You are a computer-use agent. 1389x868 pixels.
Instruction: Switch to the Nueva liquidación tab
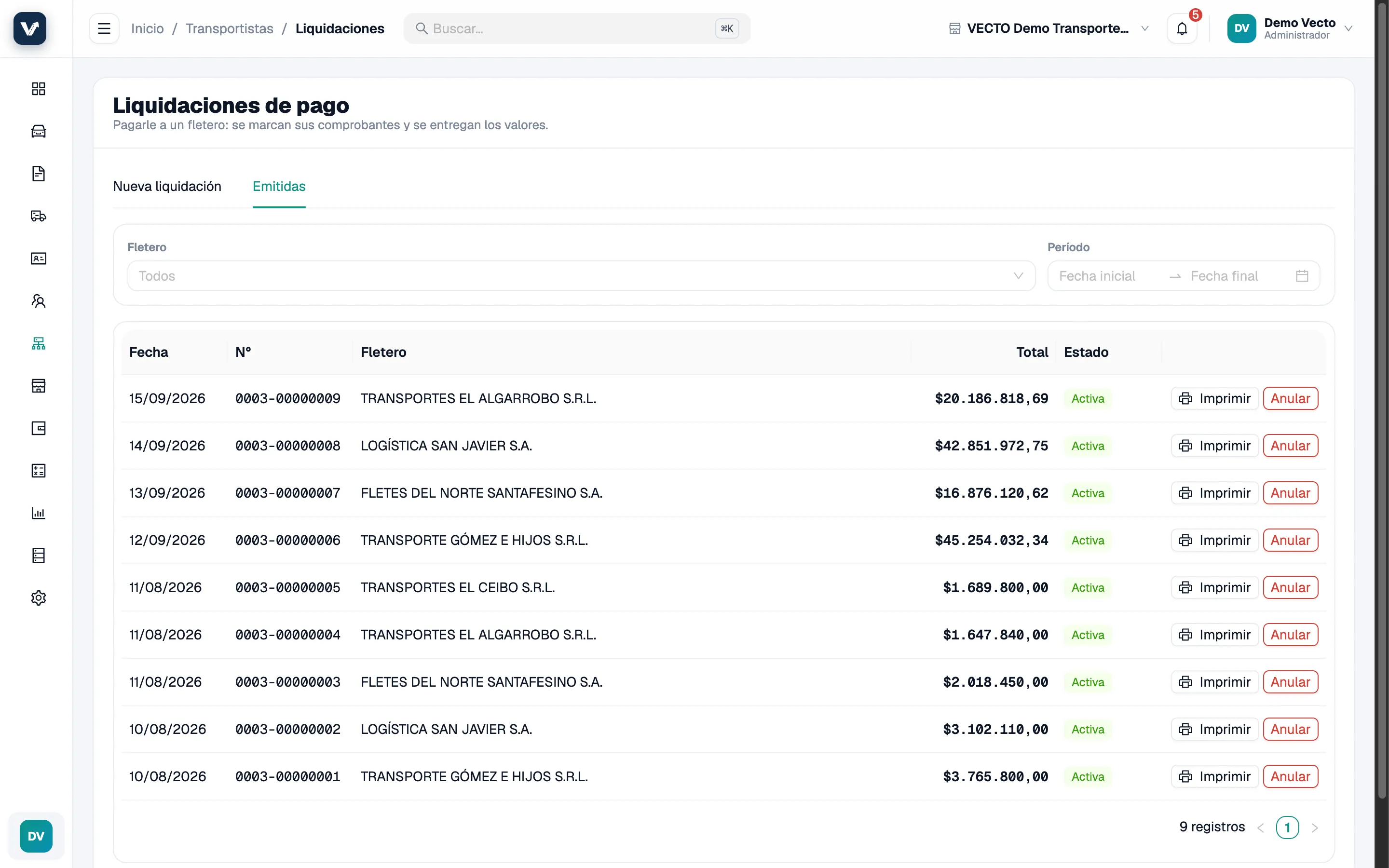167,187
